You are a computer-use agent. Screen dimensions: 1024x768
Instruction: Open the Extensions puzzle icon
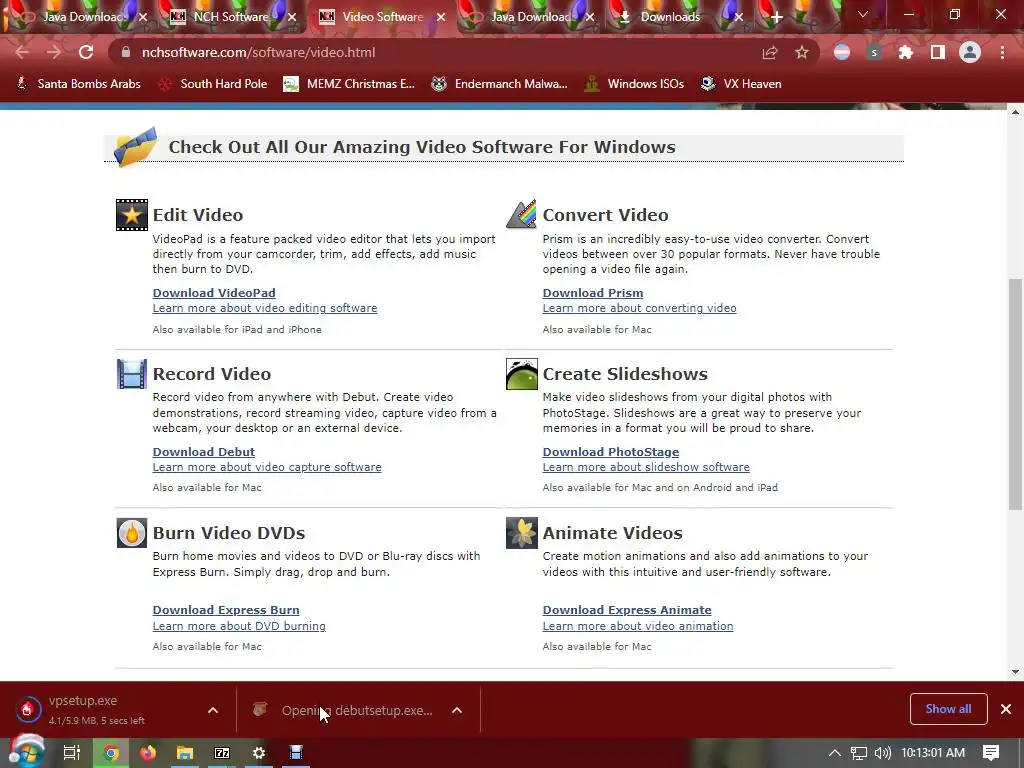coord(905,52)
